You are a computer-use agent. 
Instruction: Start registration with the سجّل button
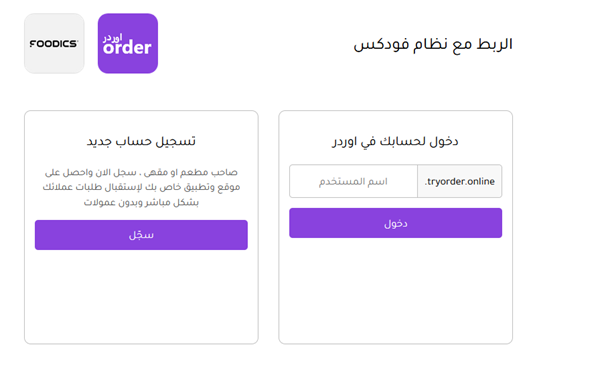[141, 235]
